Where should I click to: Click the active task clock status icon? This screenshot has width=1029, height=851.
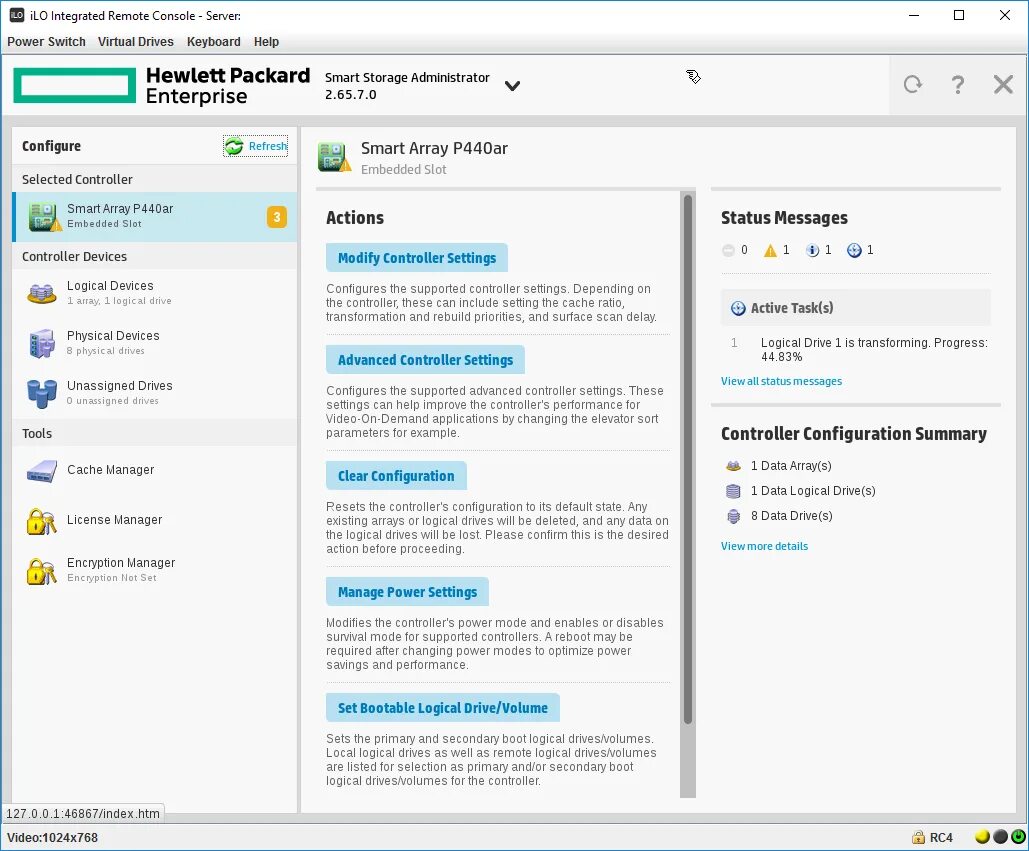(x=854, y=250)
